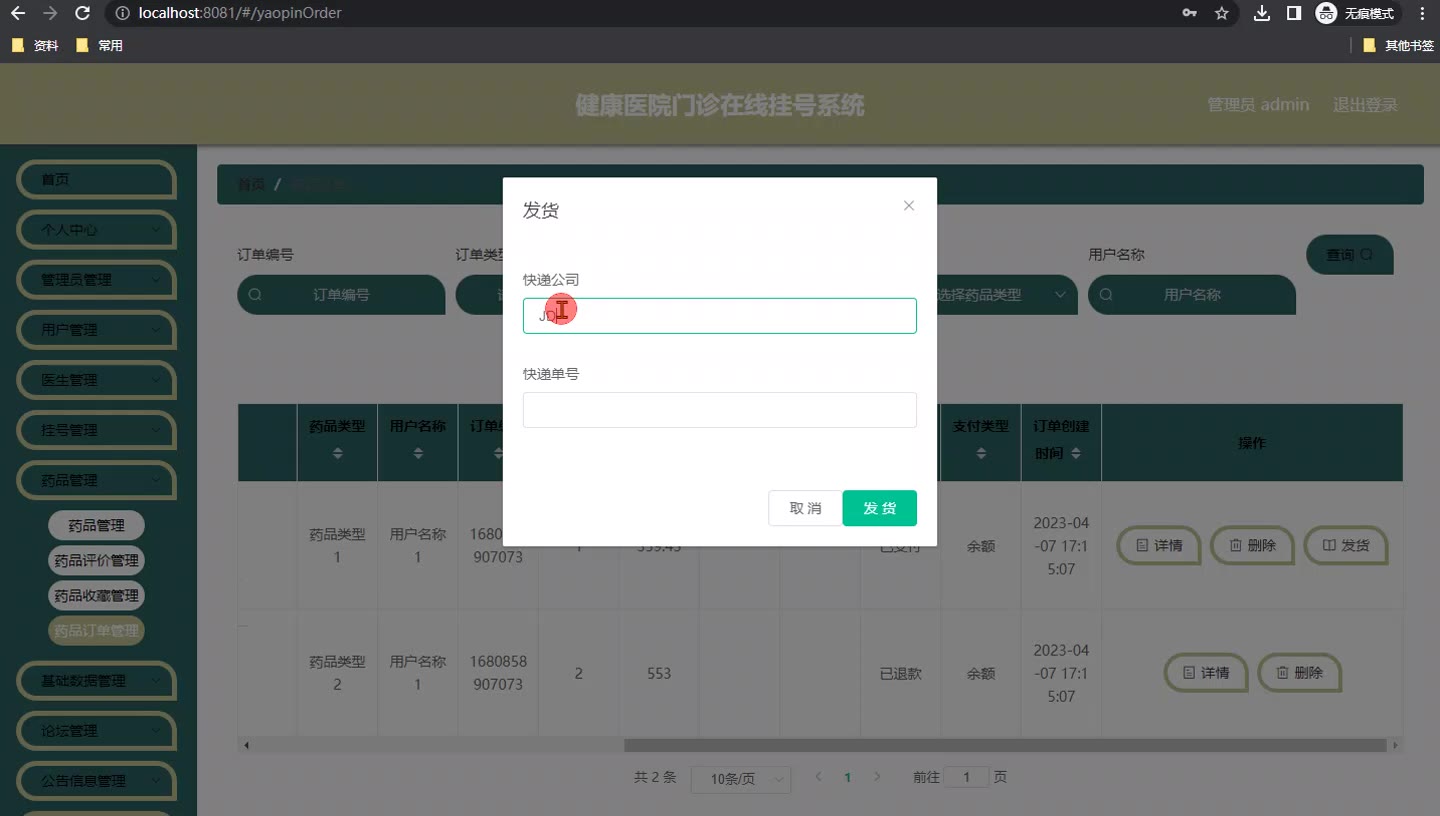Open 首页 in sidebar
This screenshot has height=816, width=1440.
point(96,180)
